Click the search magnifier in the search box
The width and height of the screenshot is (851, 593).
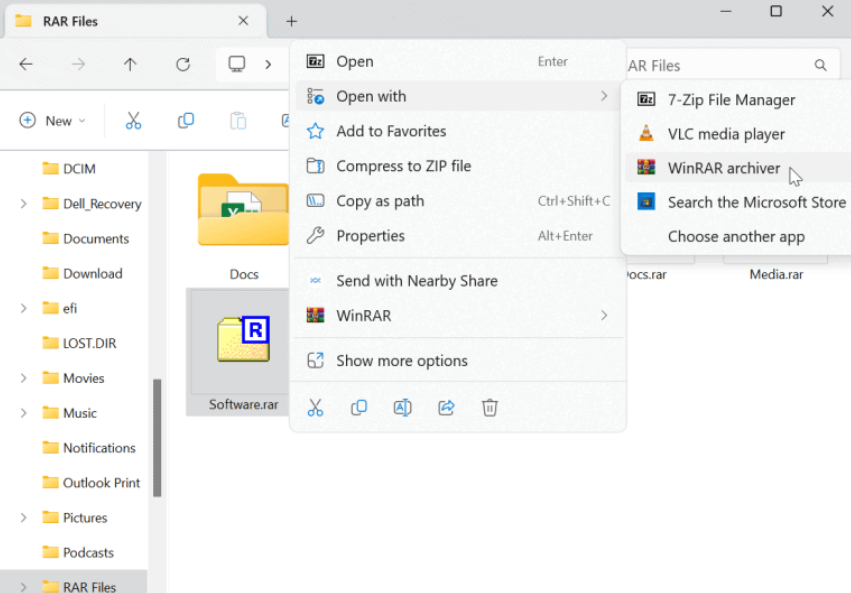(820, 64)
